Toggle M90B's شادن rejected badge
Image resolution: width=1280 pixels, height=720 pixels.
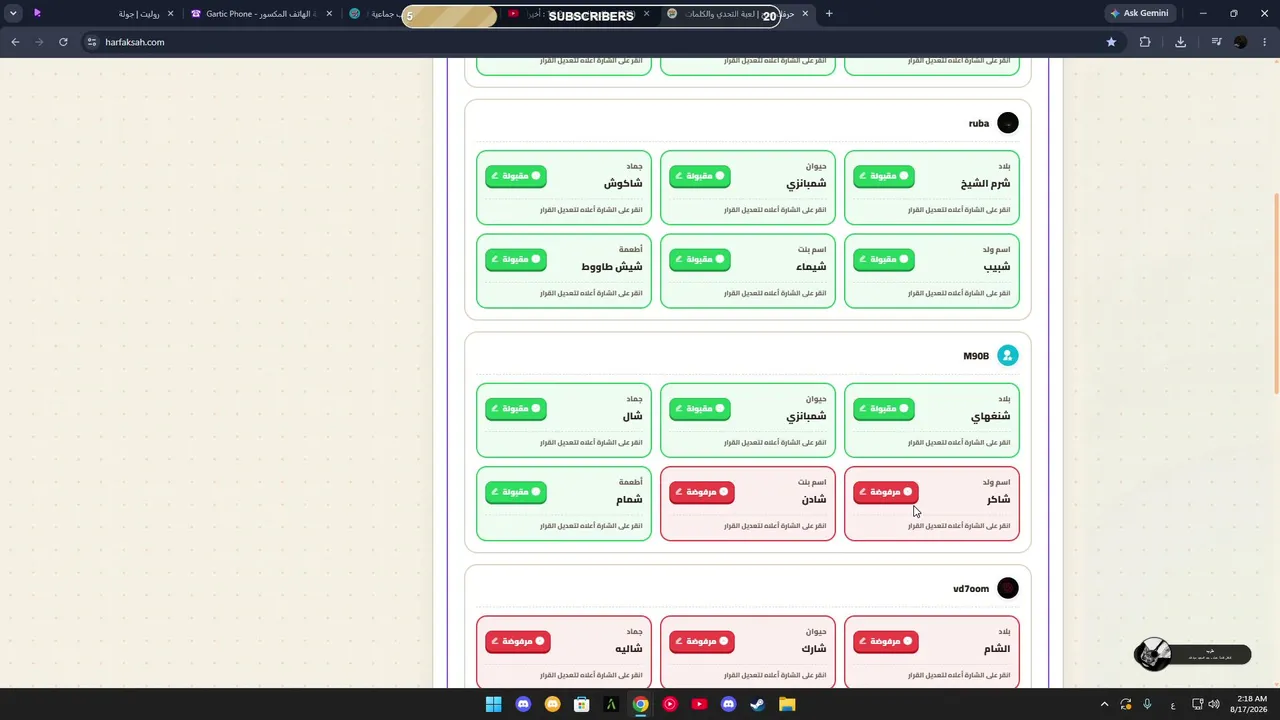[x=702, y=492]
